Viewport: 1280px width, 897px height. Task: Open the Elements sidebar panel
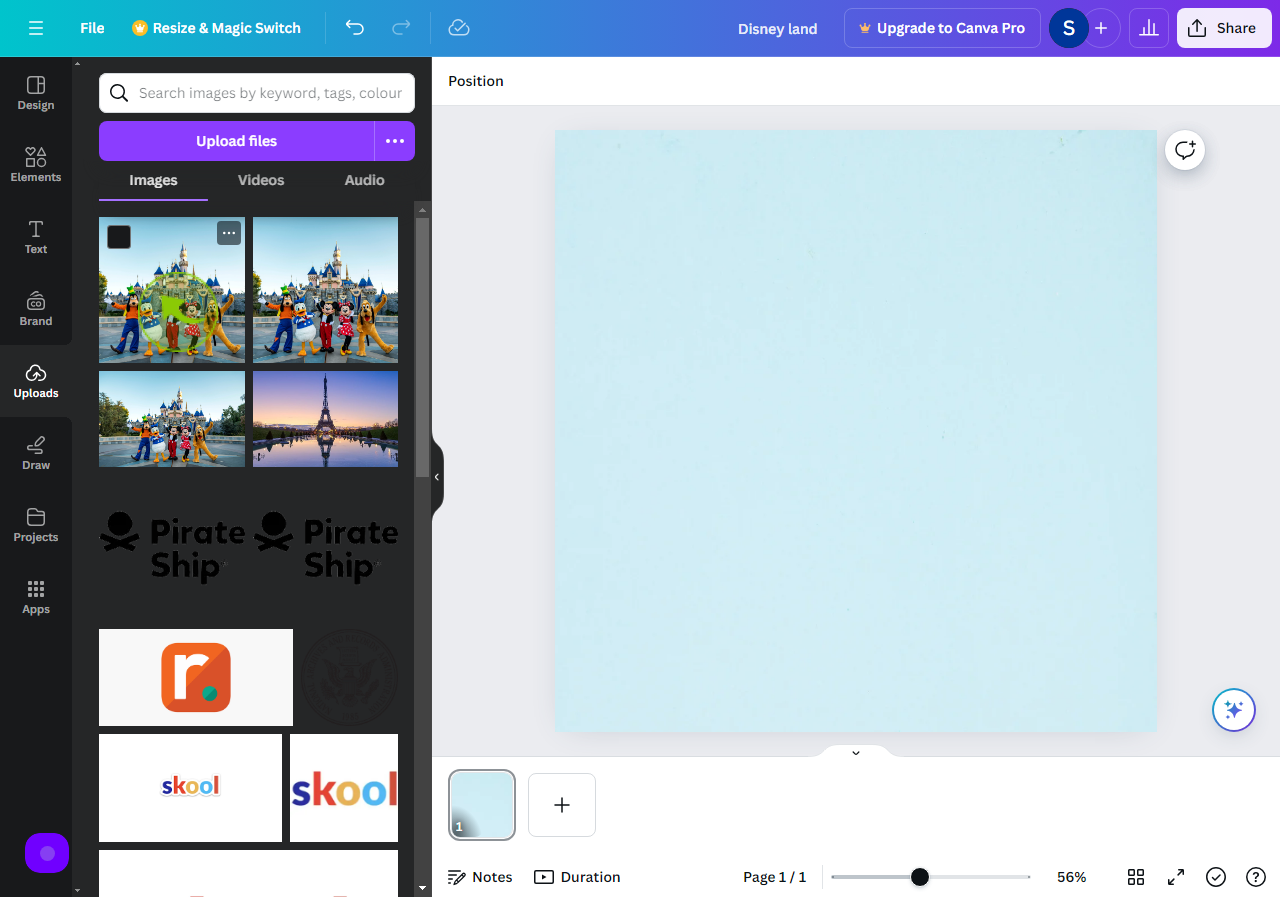36,165
